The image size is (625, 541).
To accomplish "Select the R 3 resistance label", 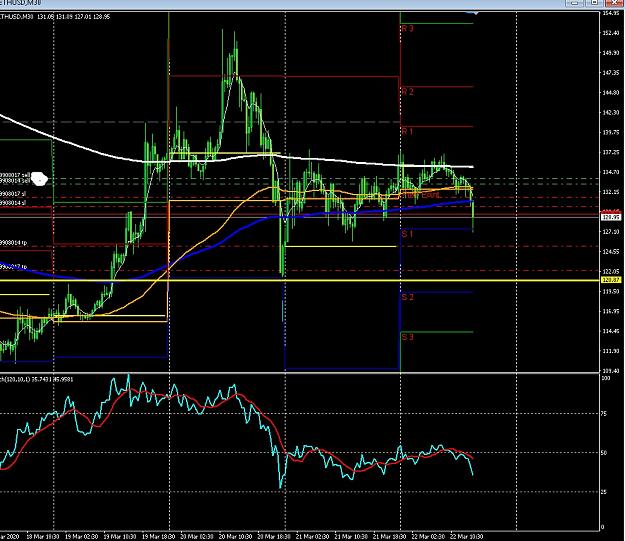I will (x=407, y=29).
